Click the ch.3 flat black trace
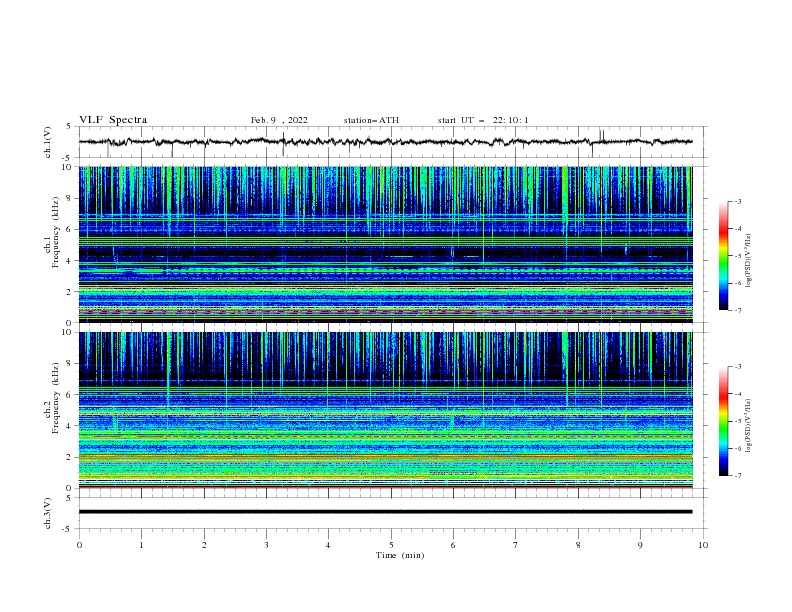Image resolution: width=792 pixels, height=612 pixels. pyautogui.click(x=385, y=512)
